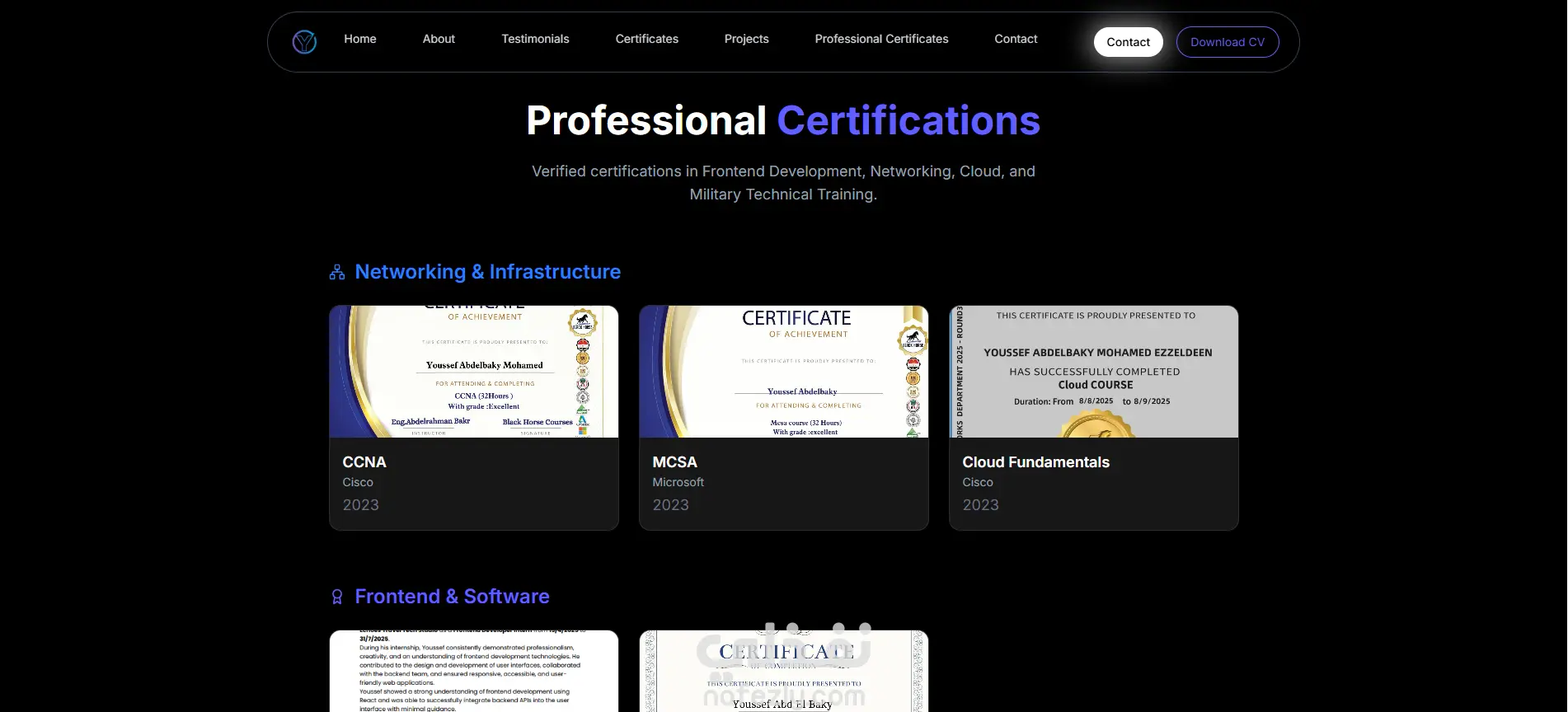Click the Verified certifications subtitle paragraph
This screenshot has width=1568, height=712.
point(783,183)
